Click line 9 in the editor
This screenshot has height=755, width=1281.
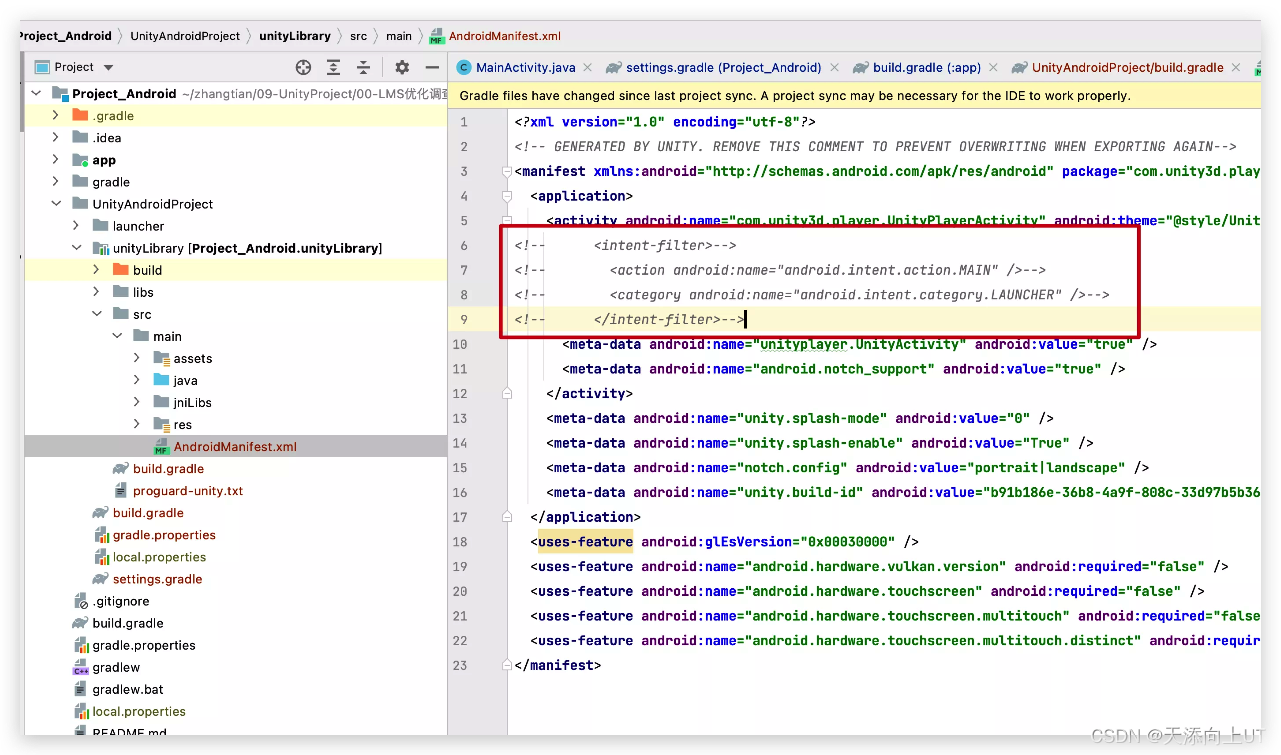(855, 320)
